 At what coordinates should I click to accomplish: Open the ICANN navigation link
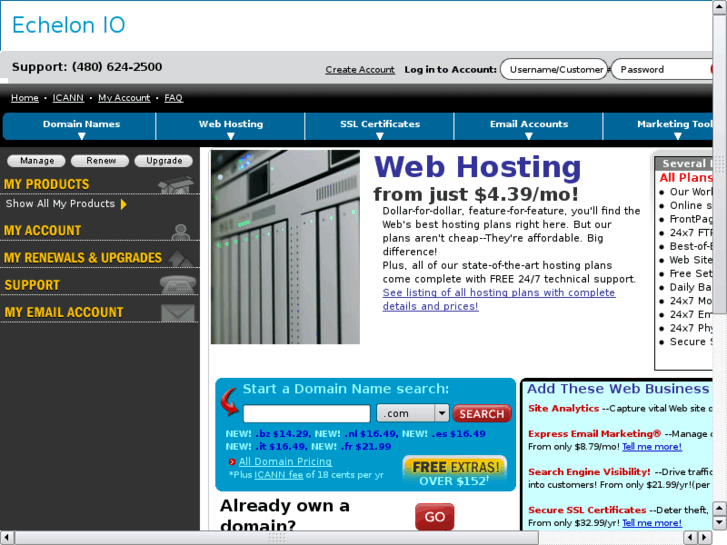pyautogui.click(x=68, y=98)
